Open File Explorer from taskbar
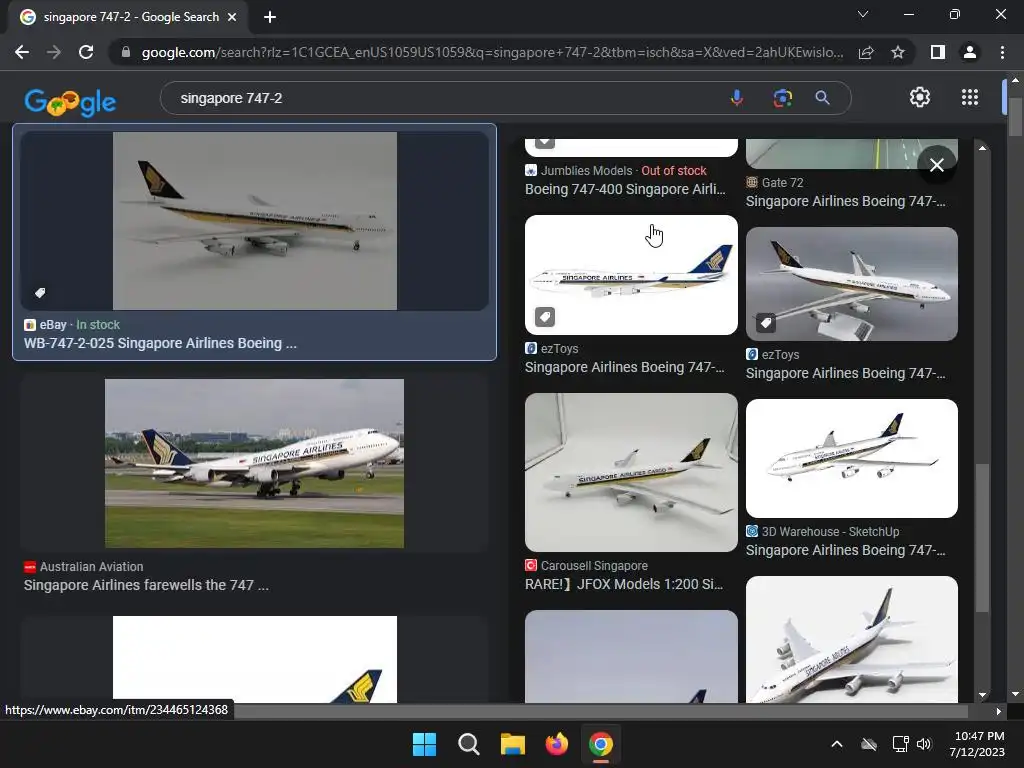1024x768 pixels. click(513, 744)
